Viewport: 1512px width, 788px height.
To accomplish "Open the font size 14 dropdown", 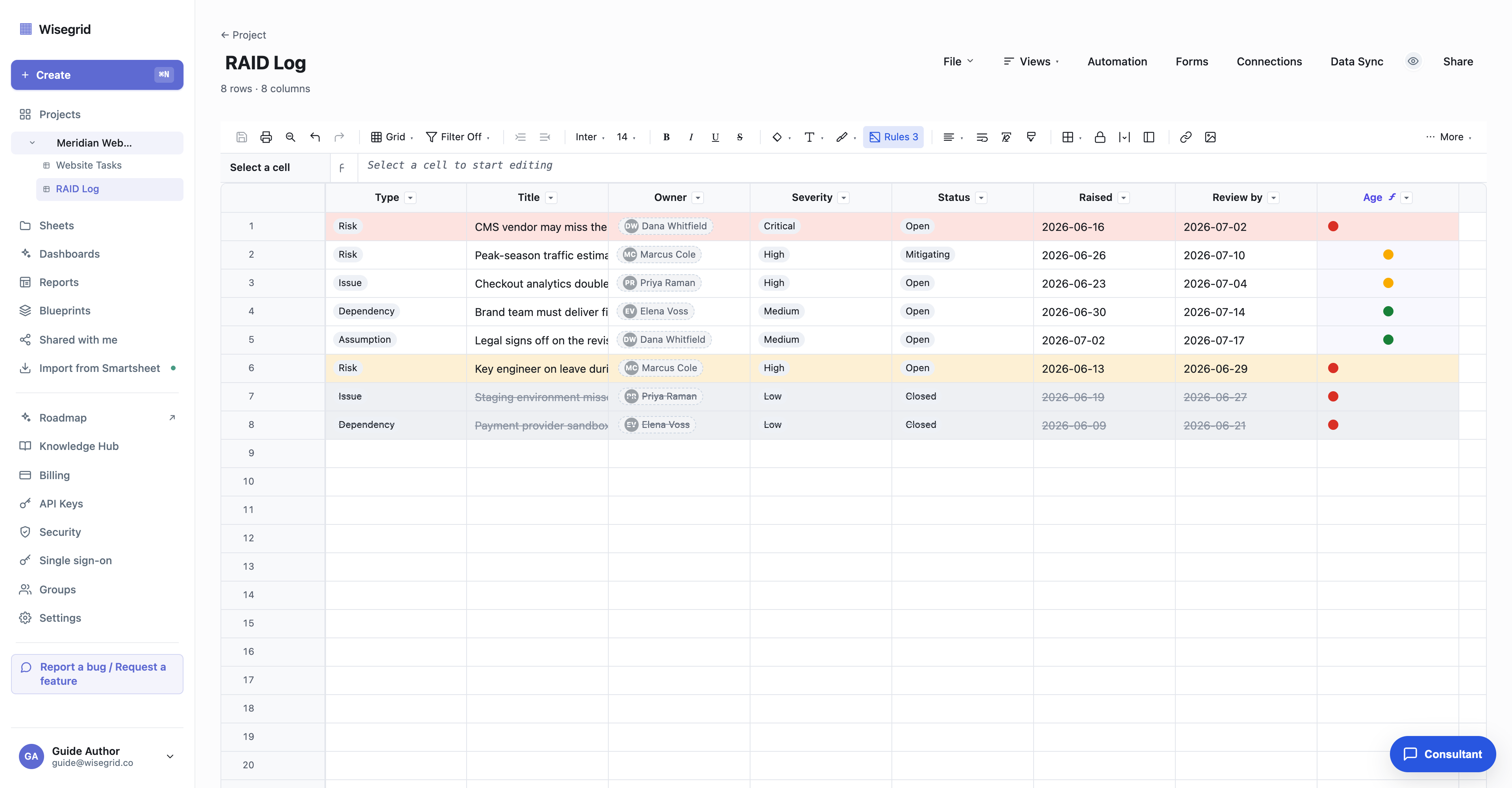I will coord(626,137).
